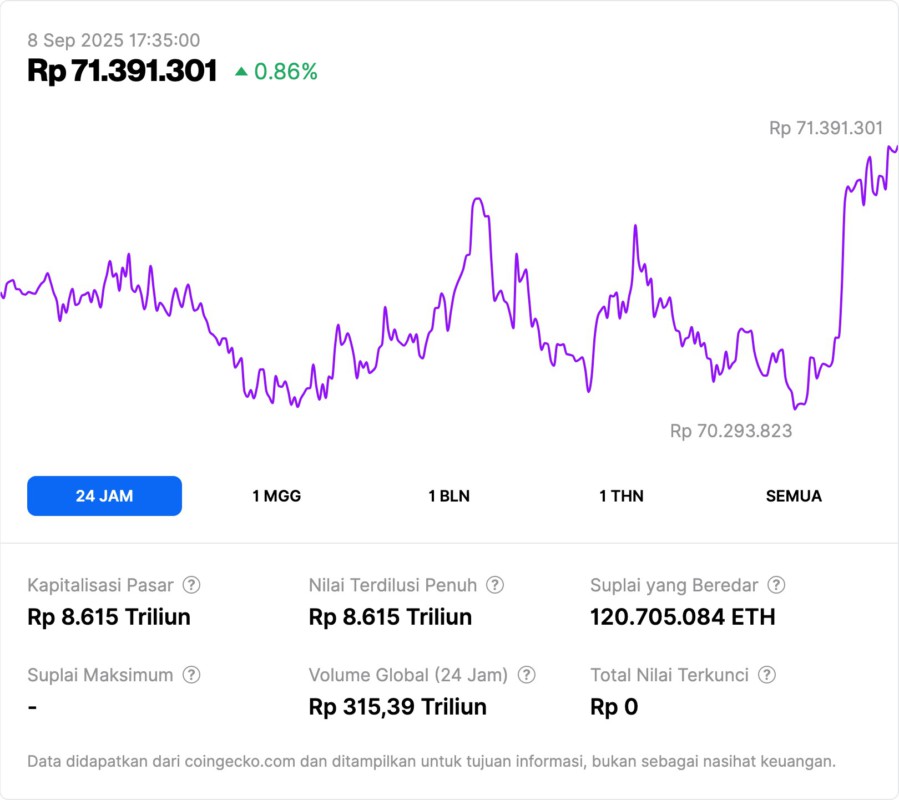Open the Nilai Terdilusi Penuh info tooltip icon
This screenshot has height=800, width=899.
tap(494, 585)
